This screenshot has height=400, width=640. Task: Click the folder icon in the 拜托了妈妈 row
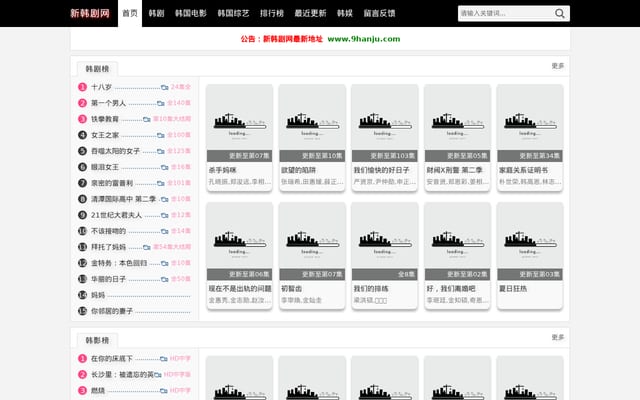[x=147, y=247]
